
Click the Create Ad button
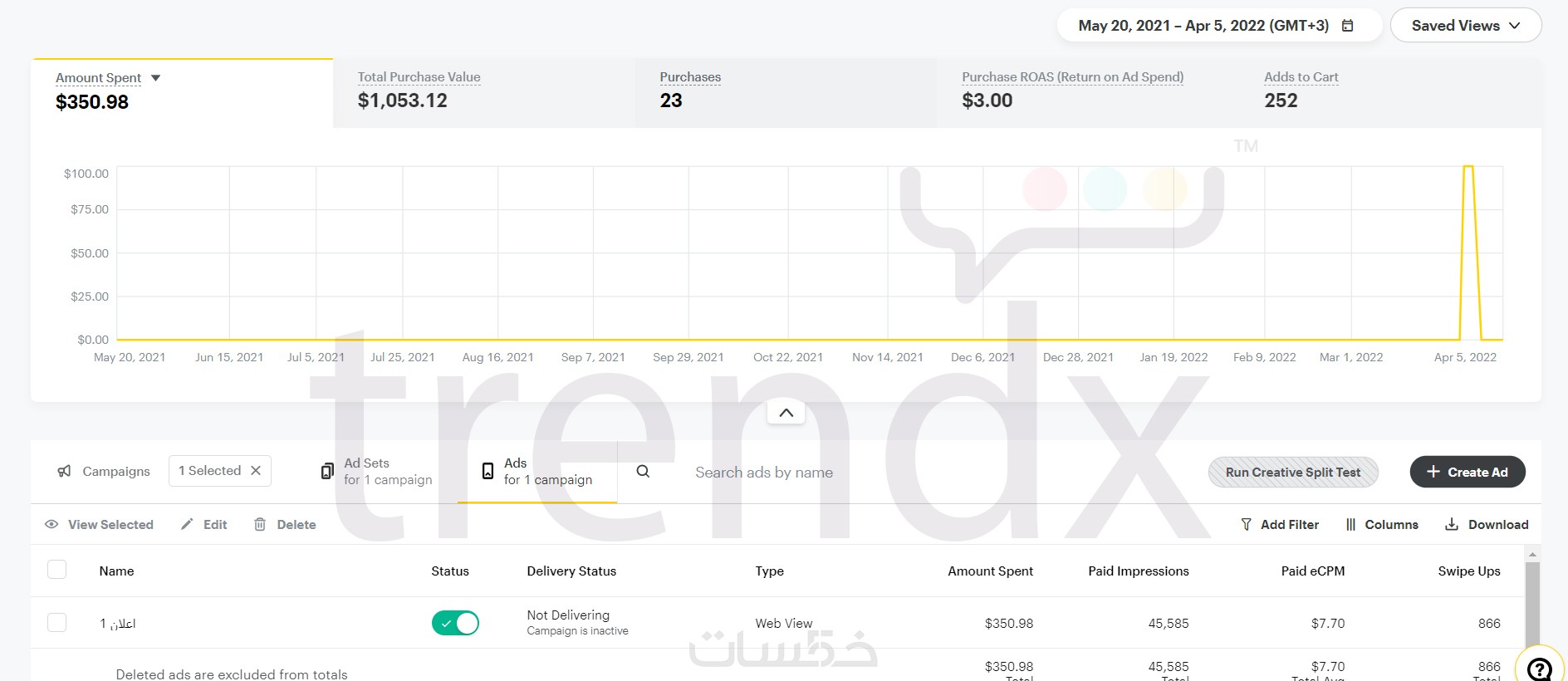(x=1468, y=473)
